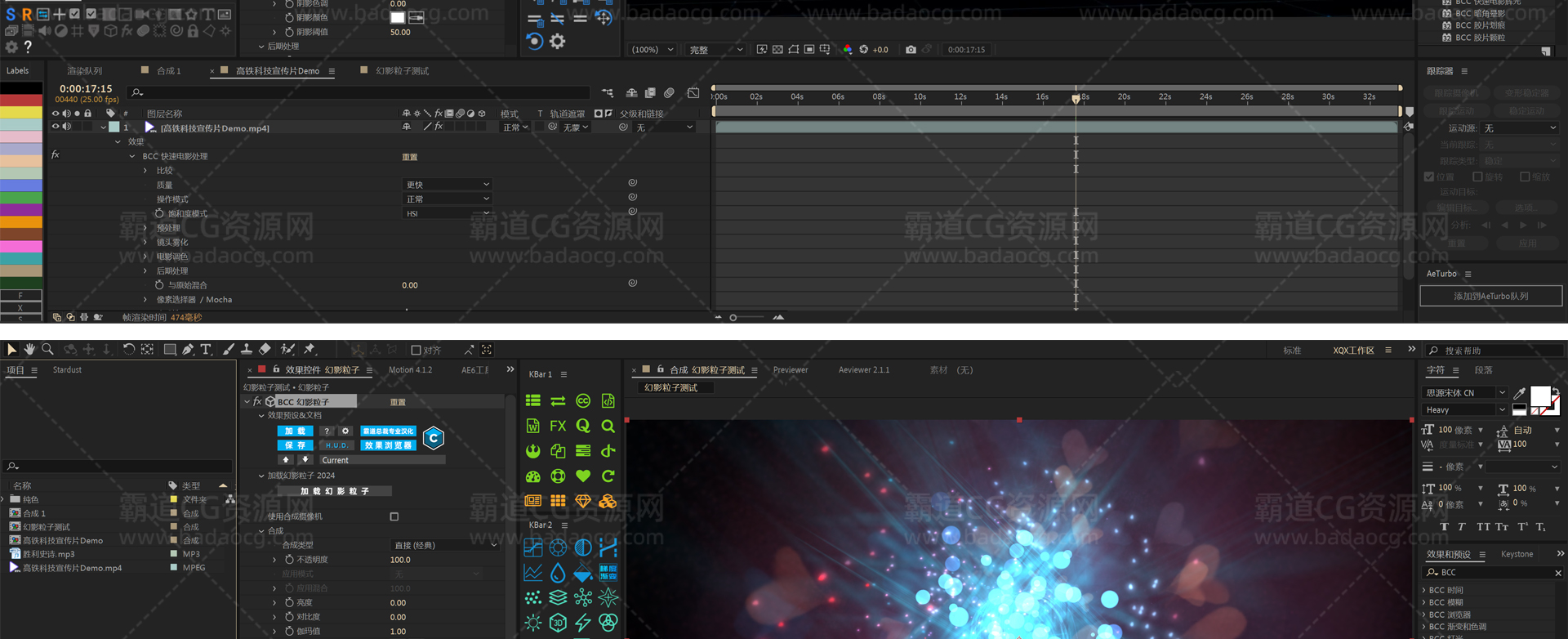Click the snapshot camera icon
Screen dimensions: 1568x639
[x=911, y=50]
